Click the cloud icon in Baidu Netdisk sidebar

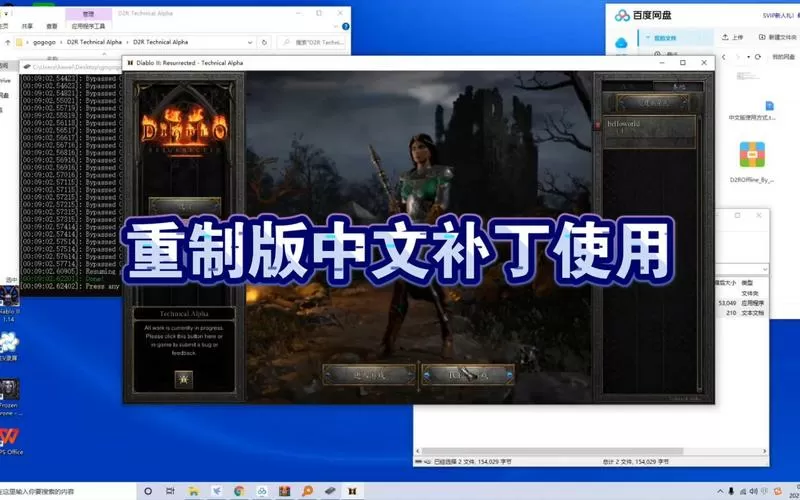point(621,43)
